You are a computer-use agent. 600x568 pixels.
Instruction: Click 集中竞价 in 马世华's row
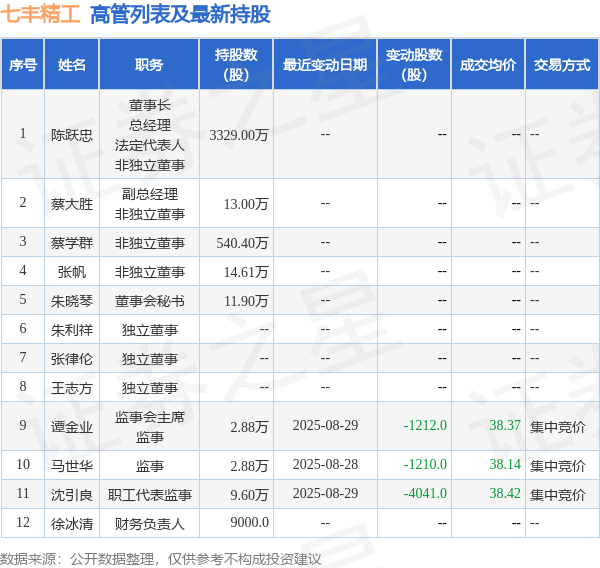pyautogui.click(x=558, y=465)
